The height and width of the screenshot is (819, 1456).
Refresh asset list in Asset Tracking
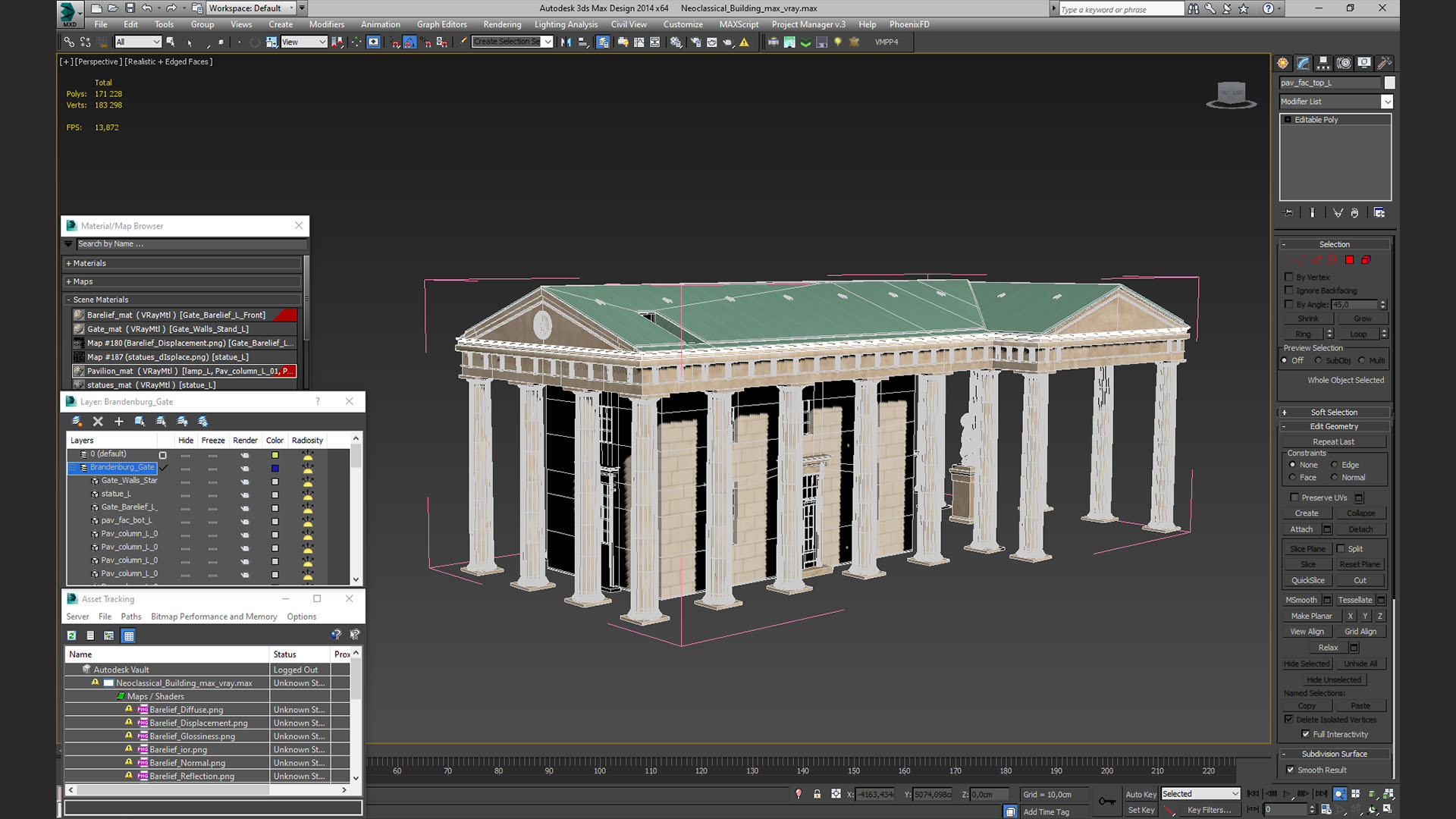(x=71, y=636)
